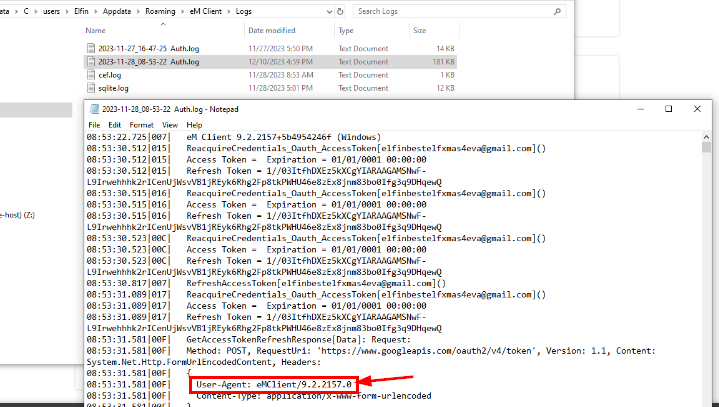Click the search magnifier icon in Explorer

point(557,11)
